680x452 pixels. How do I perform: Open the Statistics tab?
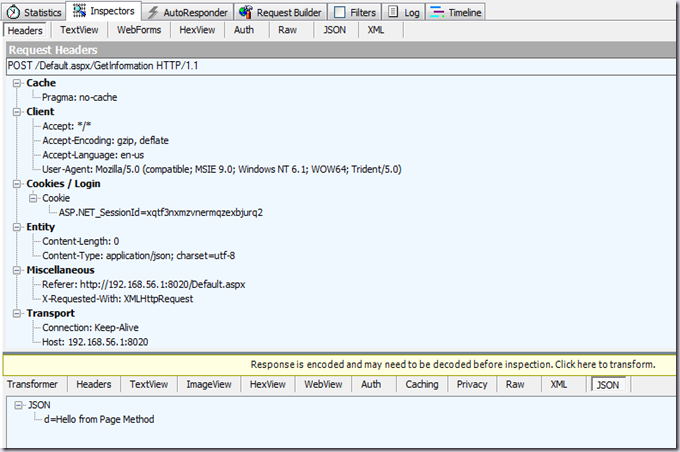tap(34, 12)
